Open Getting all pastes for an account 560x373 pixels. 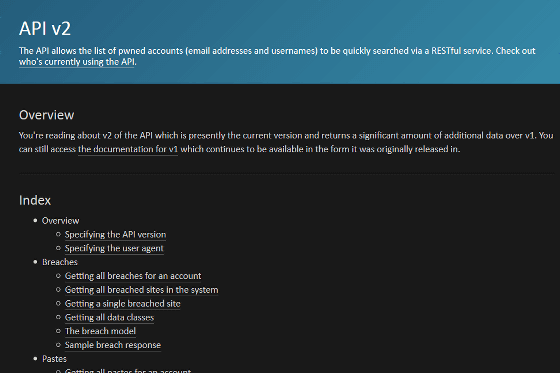pyautogui.click(x=128, y=370)
